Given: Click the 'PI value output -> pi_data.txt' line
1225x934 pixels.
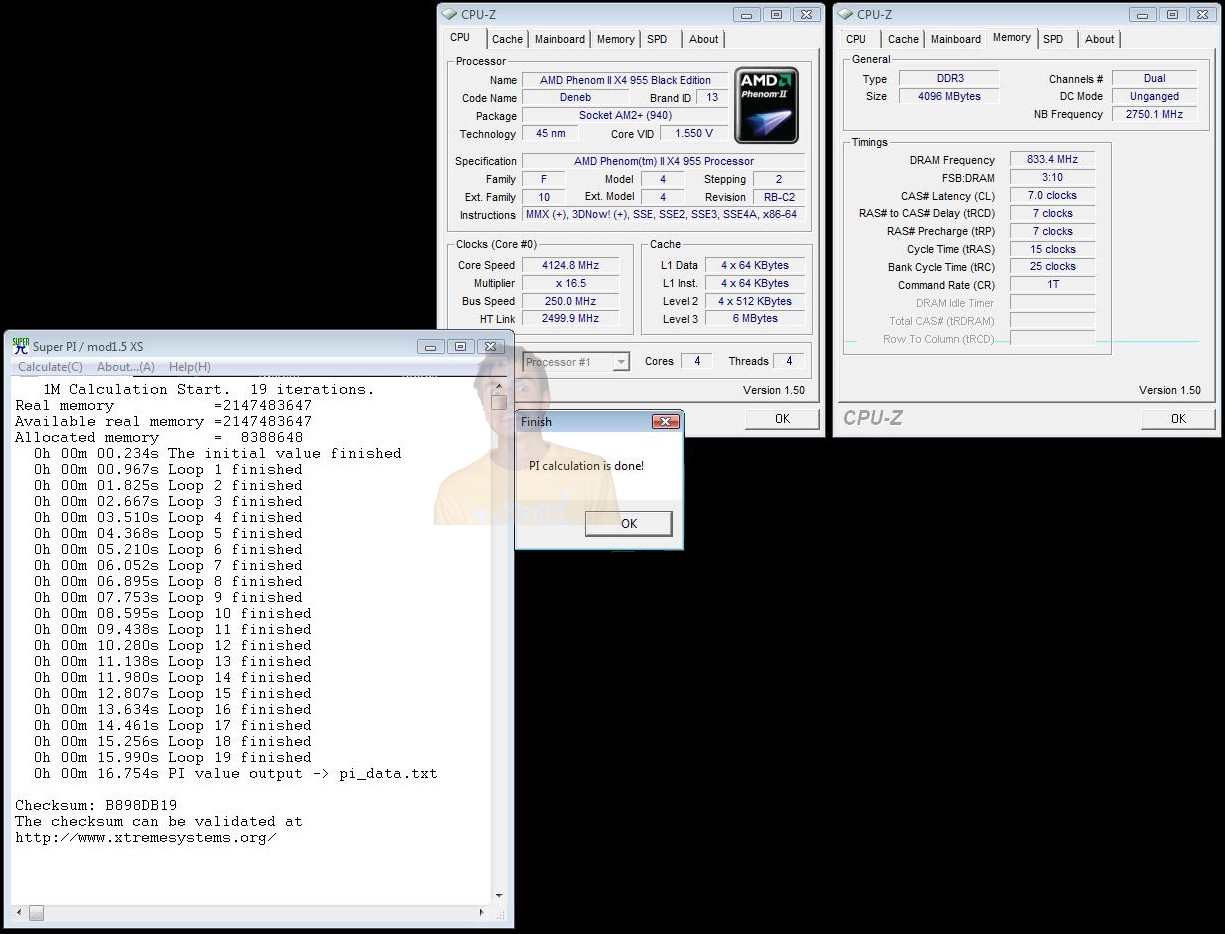Looking at the screenshot, I should [236, 773].
